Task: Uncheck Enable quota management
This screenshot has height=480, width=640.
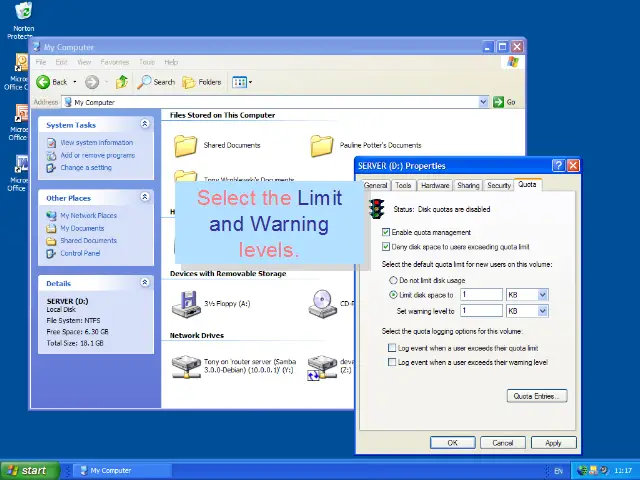Action: point(386,232)
